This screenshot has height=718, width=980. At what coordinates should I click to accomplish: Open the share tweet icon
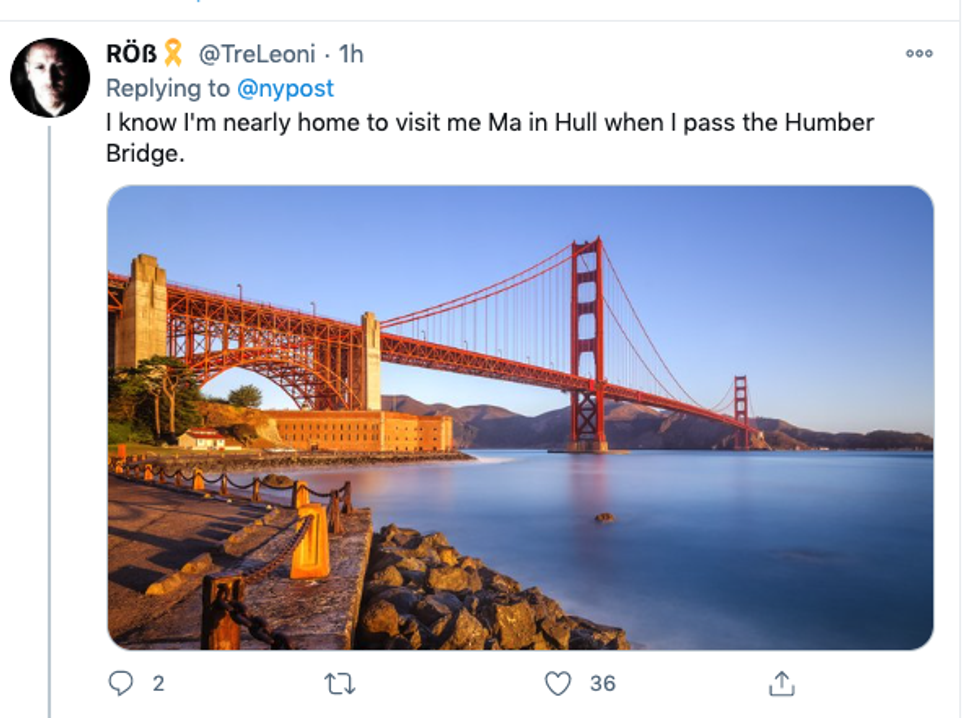[781, 683]
